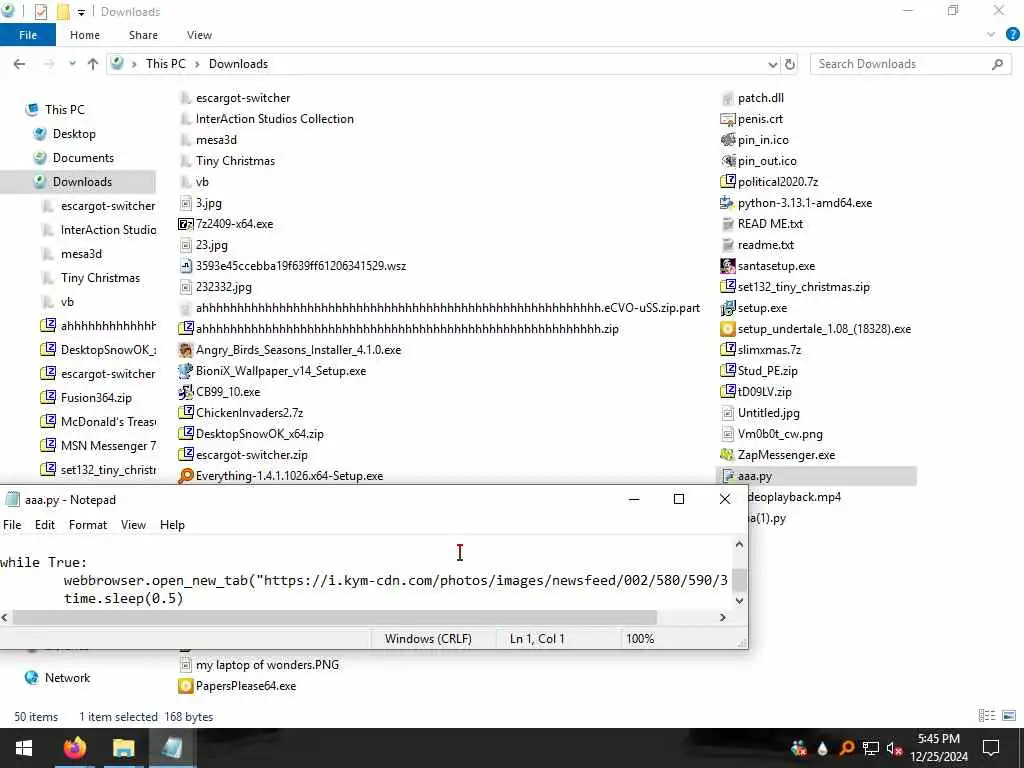Select the santasetup.exe icon
The height and width of the screenshot is (768, 1024).
(728, 266)
